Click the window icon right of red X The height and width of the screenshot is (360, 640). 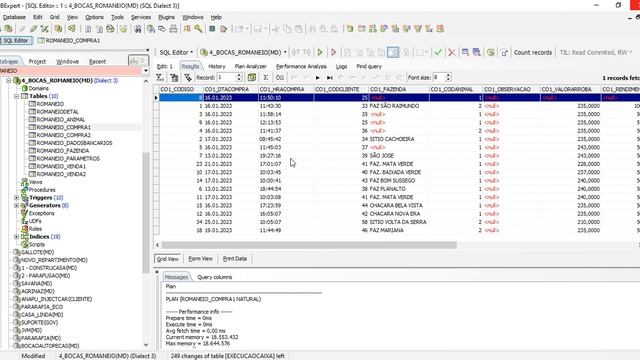465,52
